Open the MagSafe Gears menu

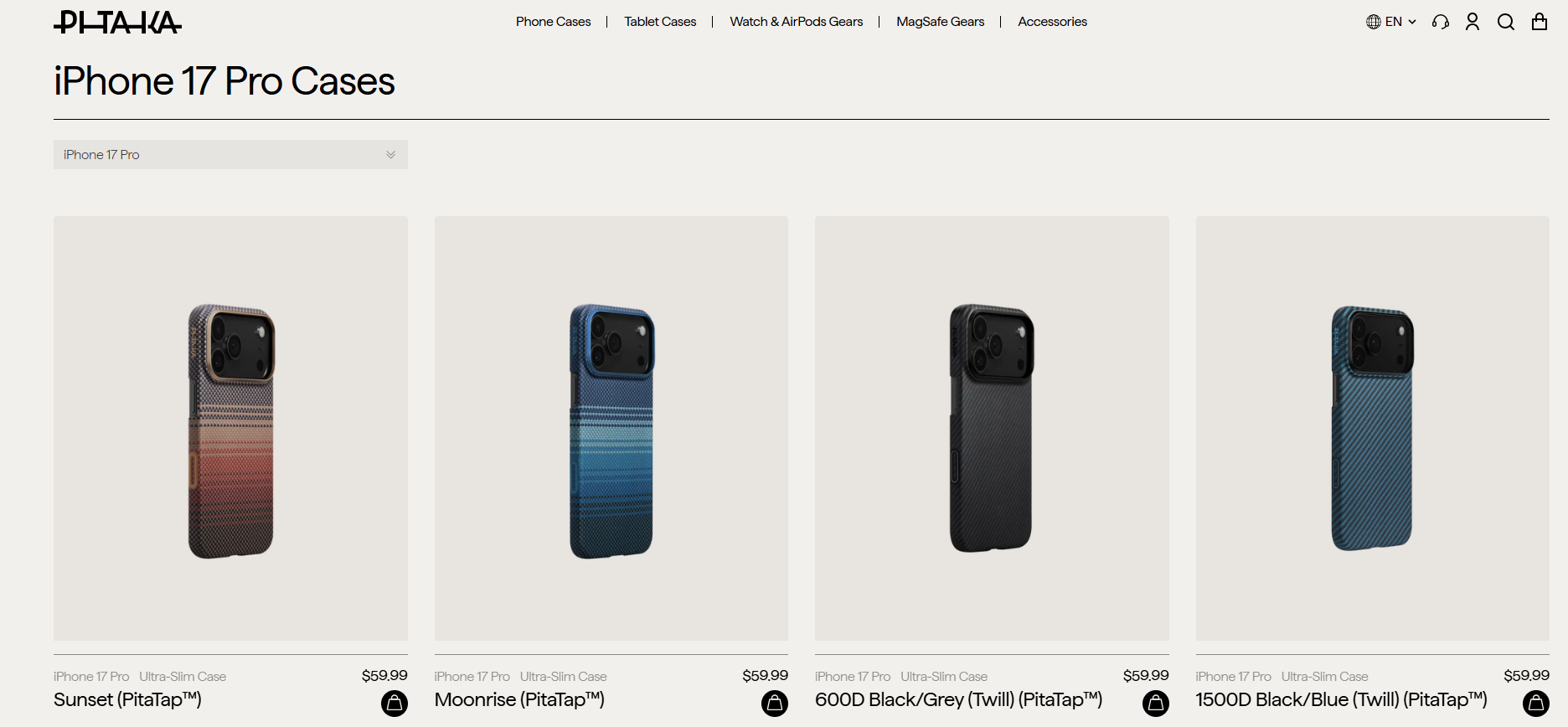click(x=940, y=22)
